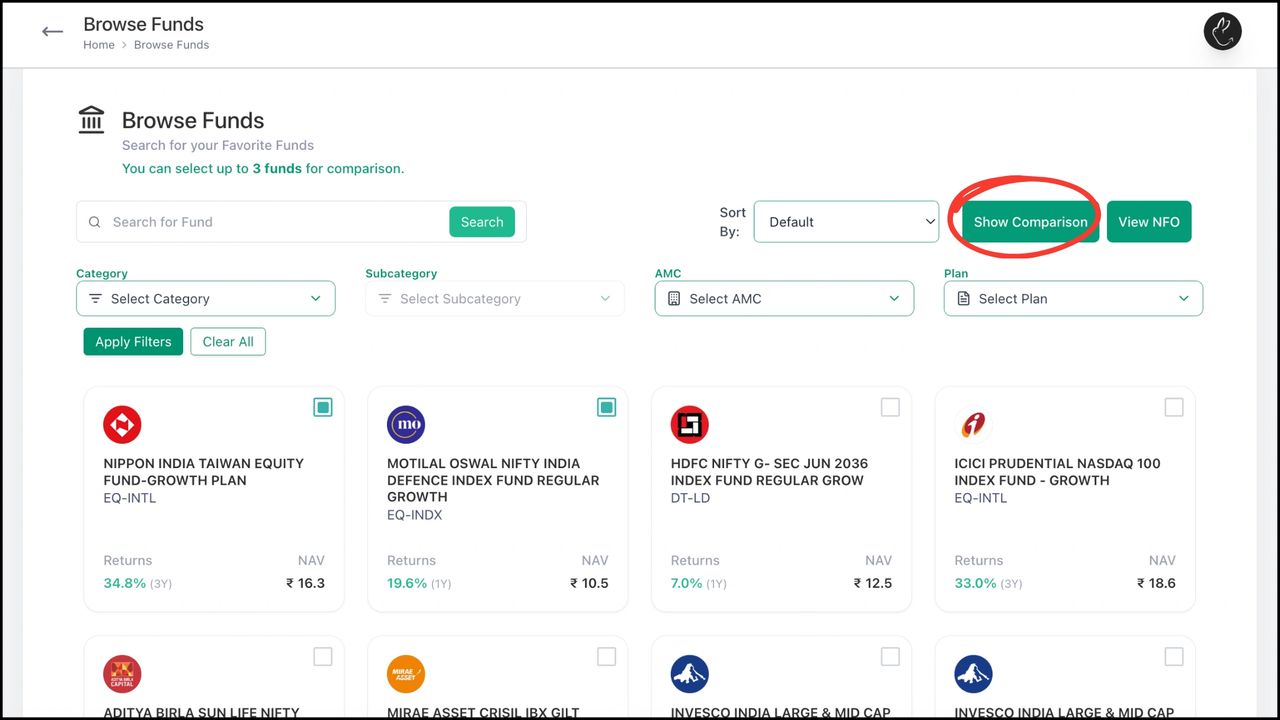The width and height of the screenshot is (1280, 720).
Task: Click the Mirae Asset fund logo
Action: (x=406, y=674)
